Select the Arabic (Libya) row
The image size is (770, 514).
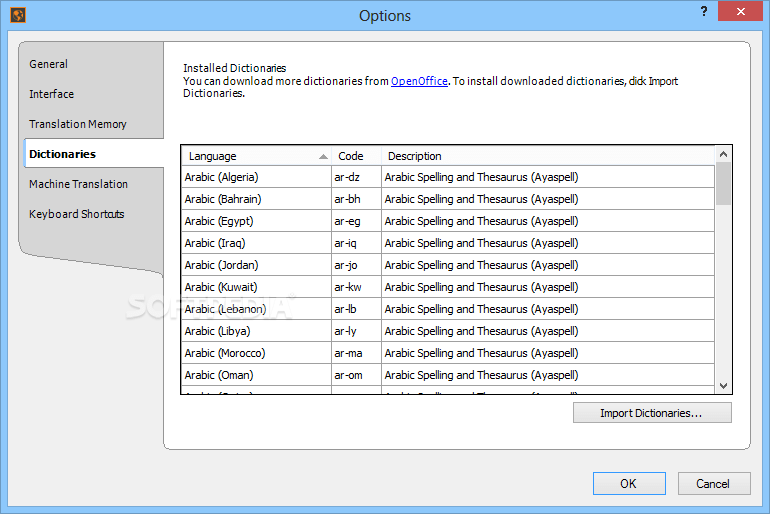(x=448, y=331)
